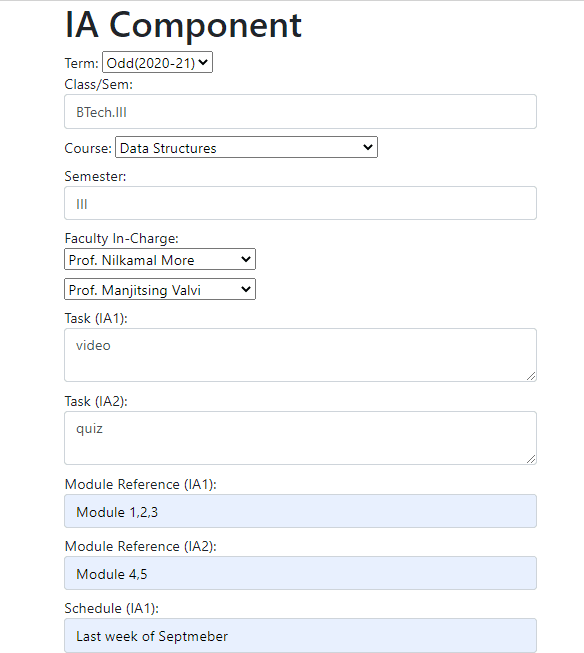This screenshot has height=653, width=584.
Task: Click the Faculty In-Charge label
Action: [x=122, y=239]
